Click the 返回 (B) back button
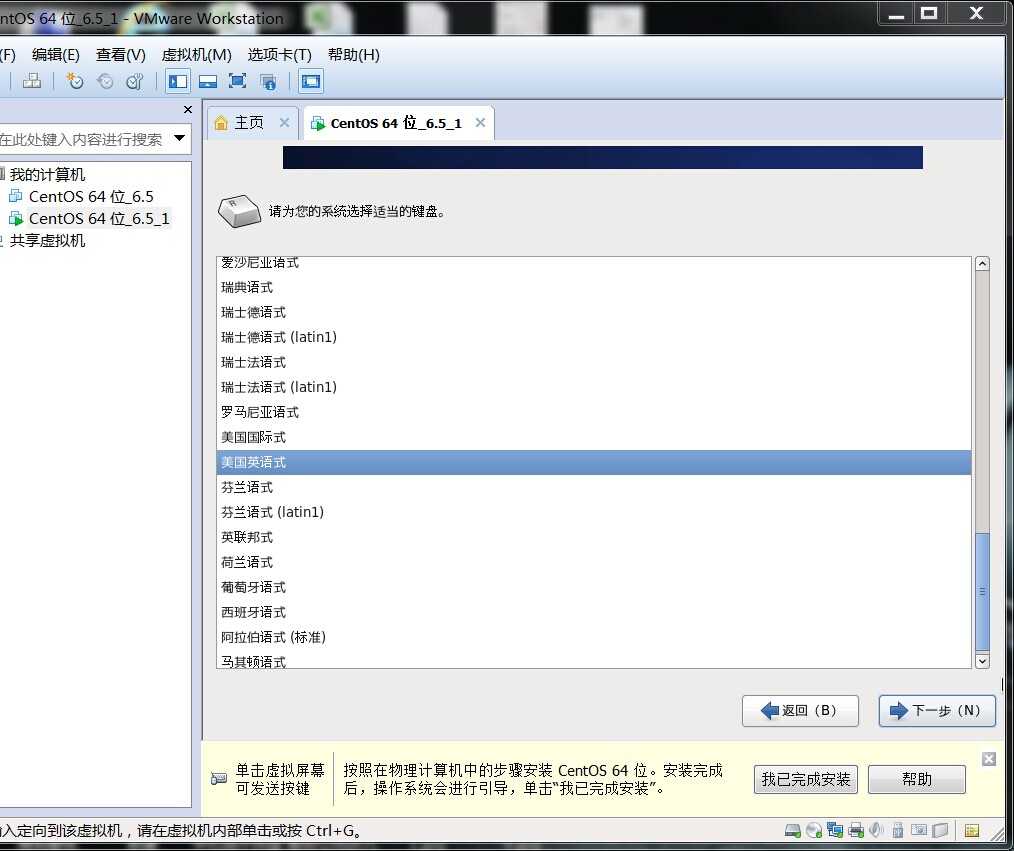This screenshot has width=1014, height=851. [x=801, y=711]
